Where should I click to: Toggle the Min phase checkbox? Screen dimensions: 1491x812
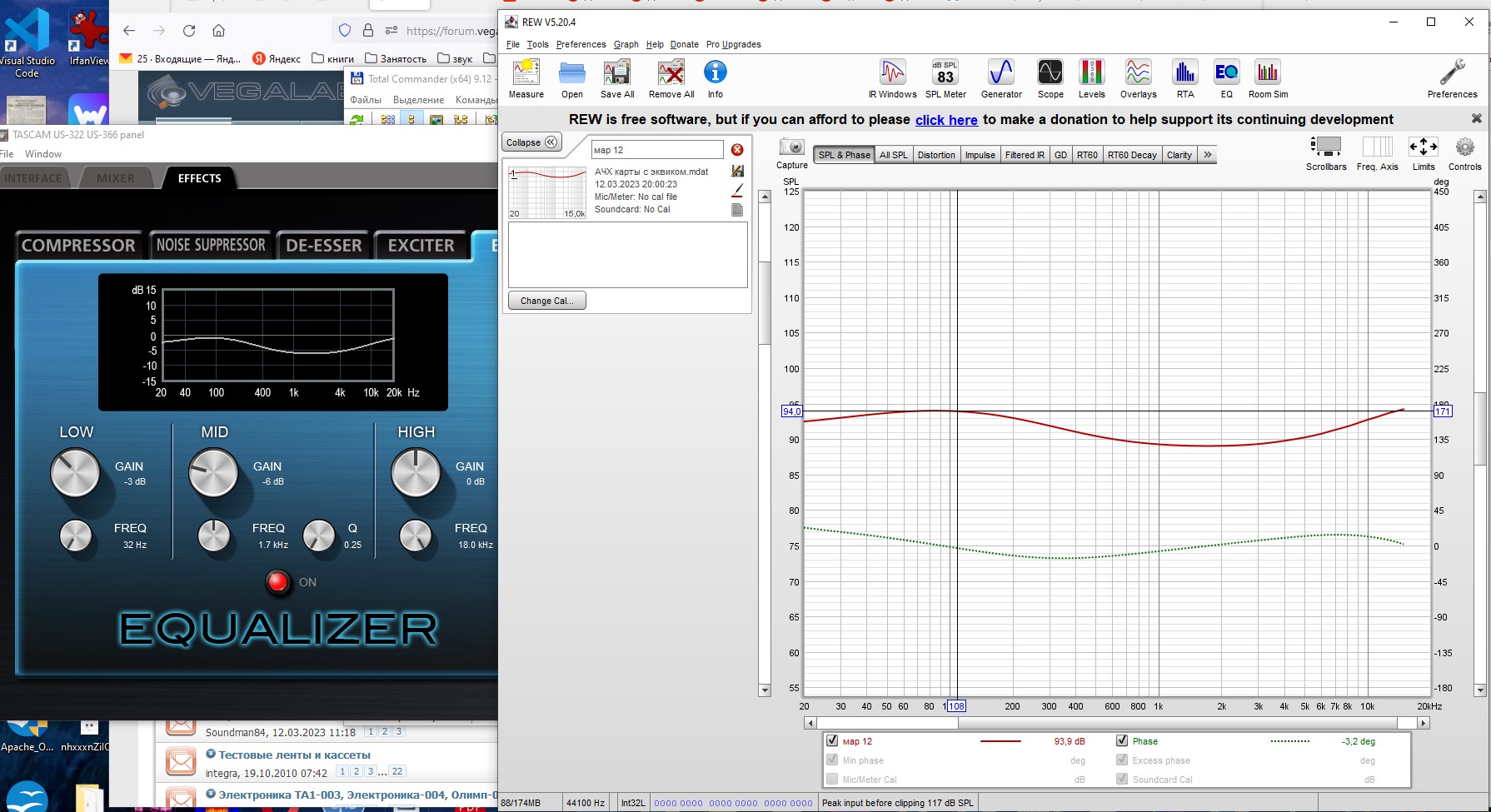[x=832, y=760]
